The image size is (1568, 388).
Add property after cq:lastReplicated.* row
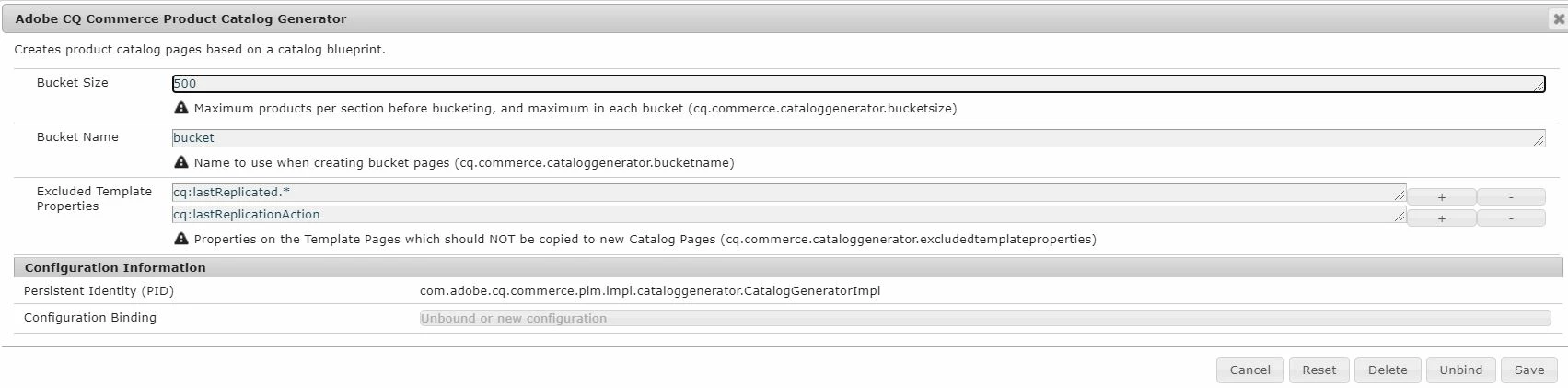(1442, 196)
